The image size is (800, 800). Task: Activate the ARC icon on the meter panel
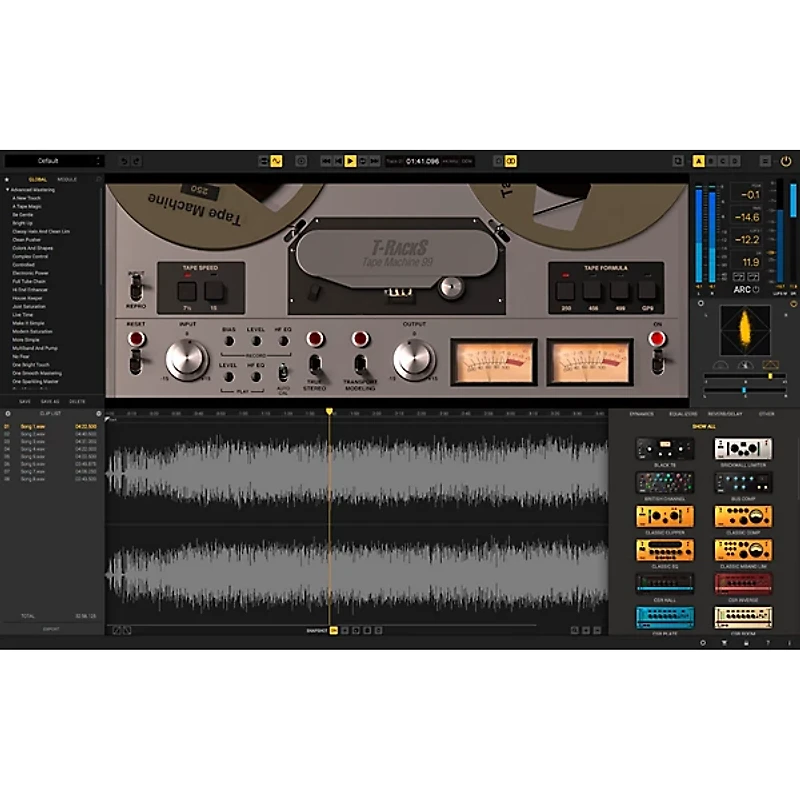coord(746,289)
